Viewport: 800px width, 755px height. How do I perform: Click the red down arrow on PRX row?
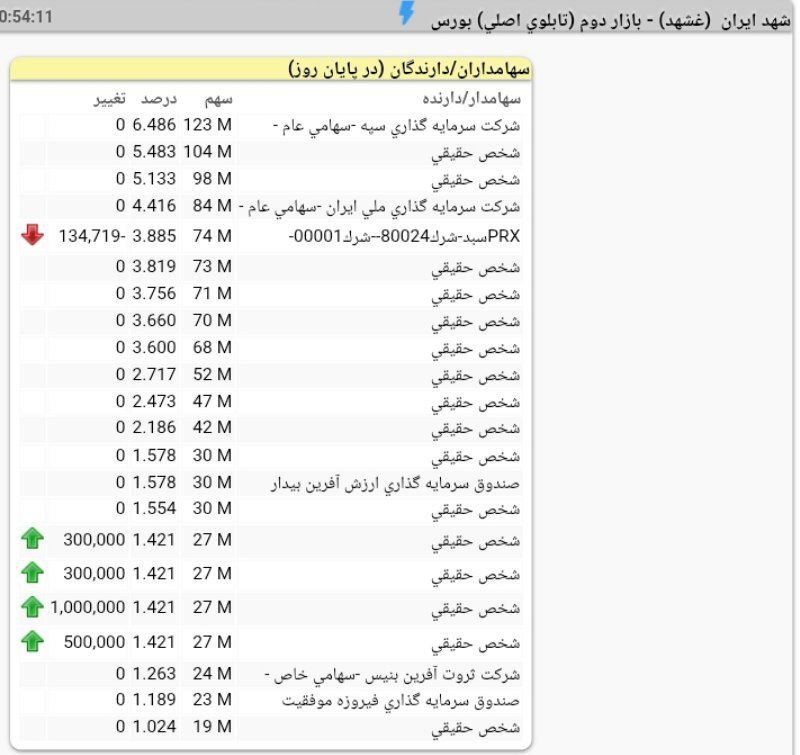click(32, 235)
